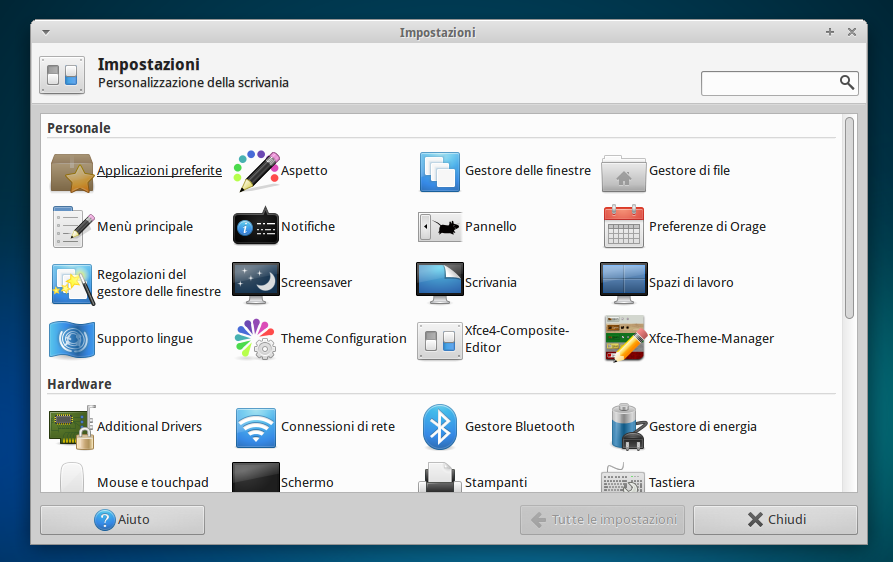Screen dimensions: 893x562
Task: Click the settings search field
Action: click(780, 84)
